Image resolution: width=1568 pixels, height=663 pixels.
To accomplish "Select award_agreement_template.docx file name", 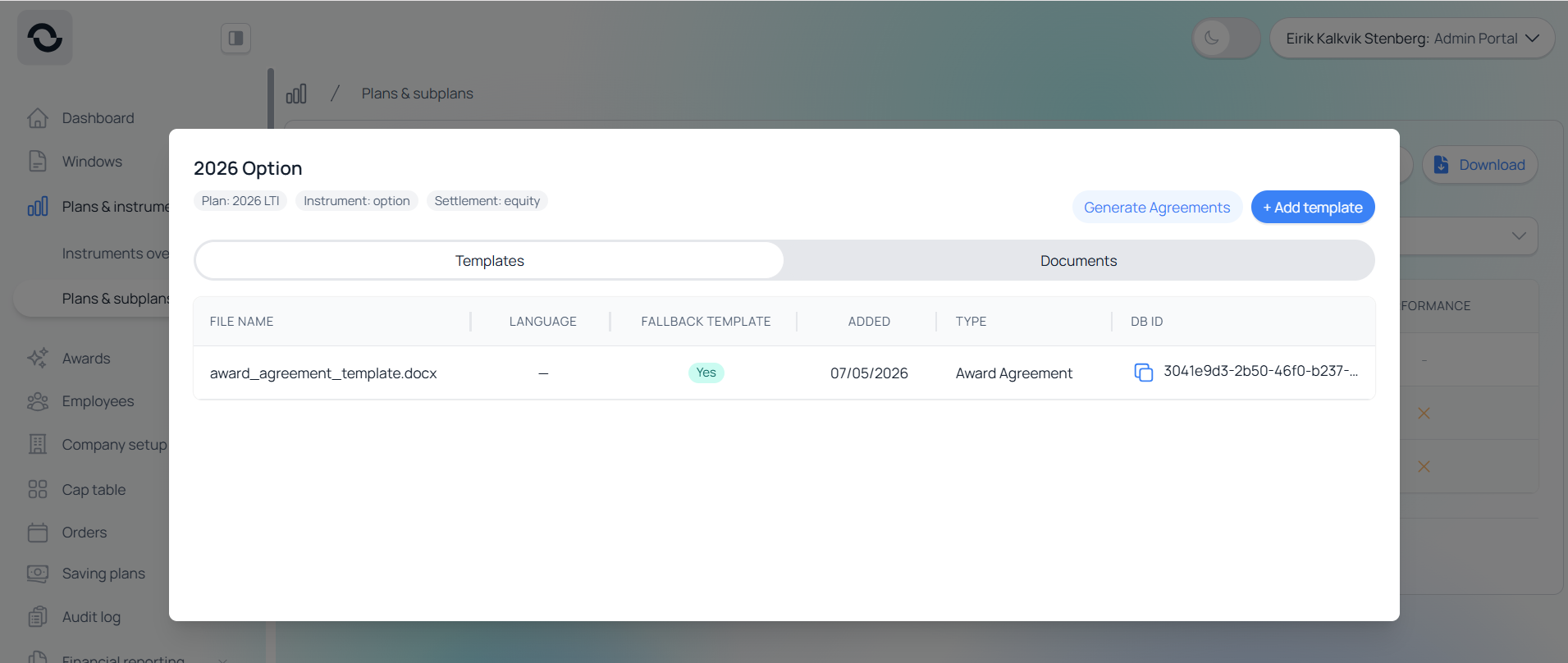I will pos(323,373).
